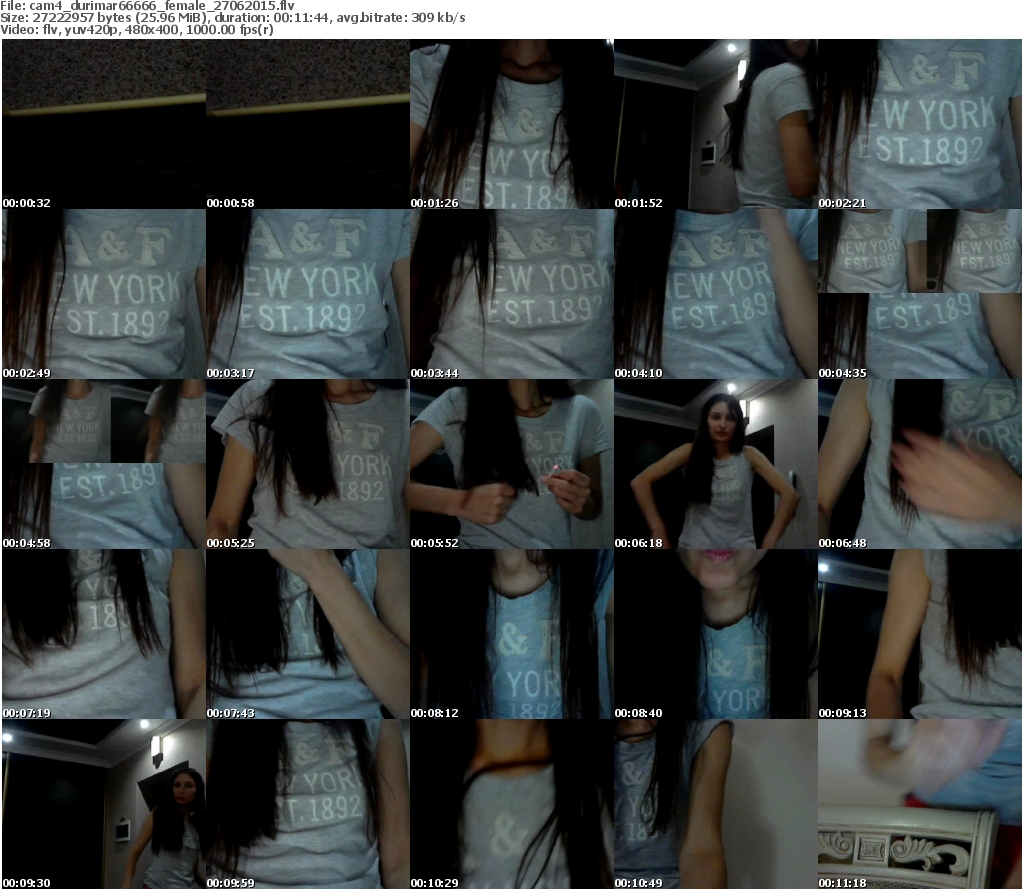Click the "Size: 27222957 bytes" header line
The image size is (1024, 889).
point(232,18)
